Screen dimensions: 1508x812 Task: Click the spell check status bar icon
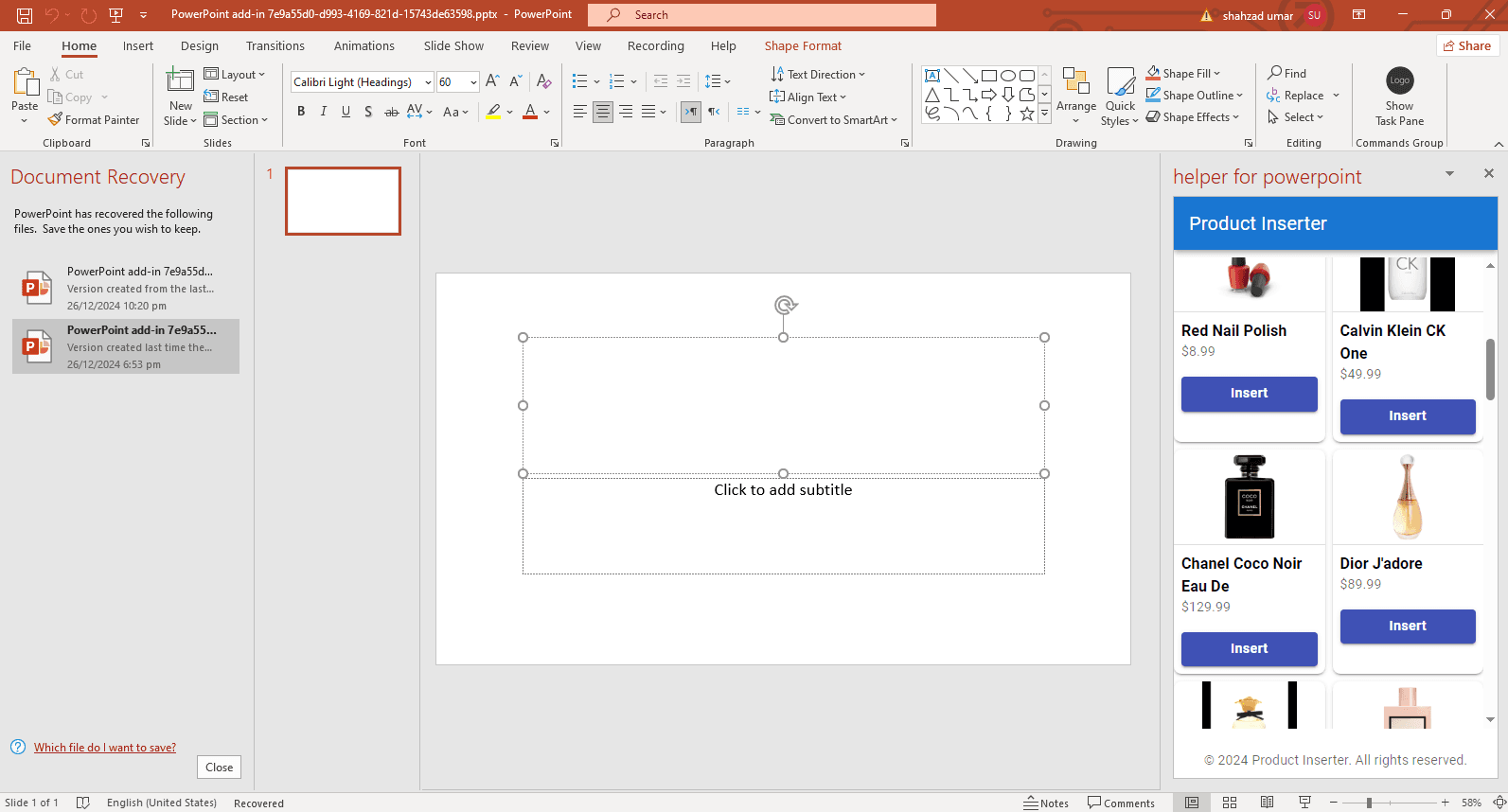[82, 803]
